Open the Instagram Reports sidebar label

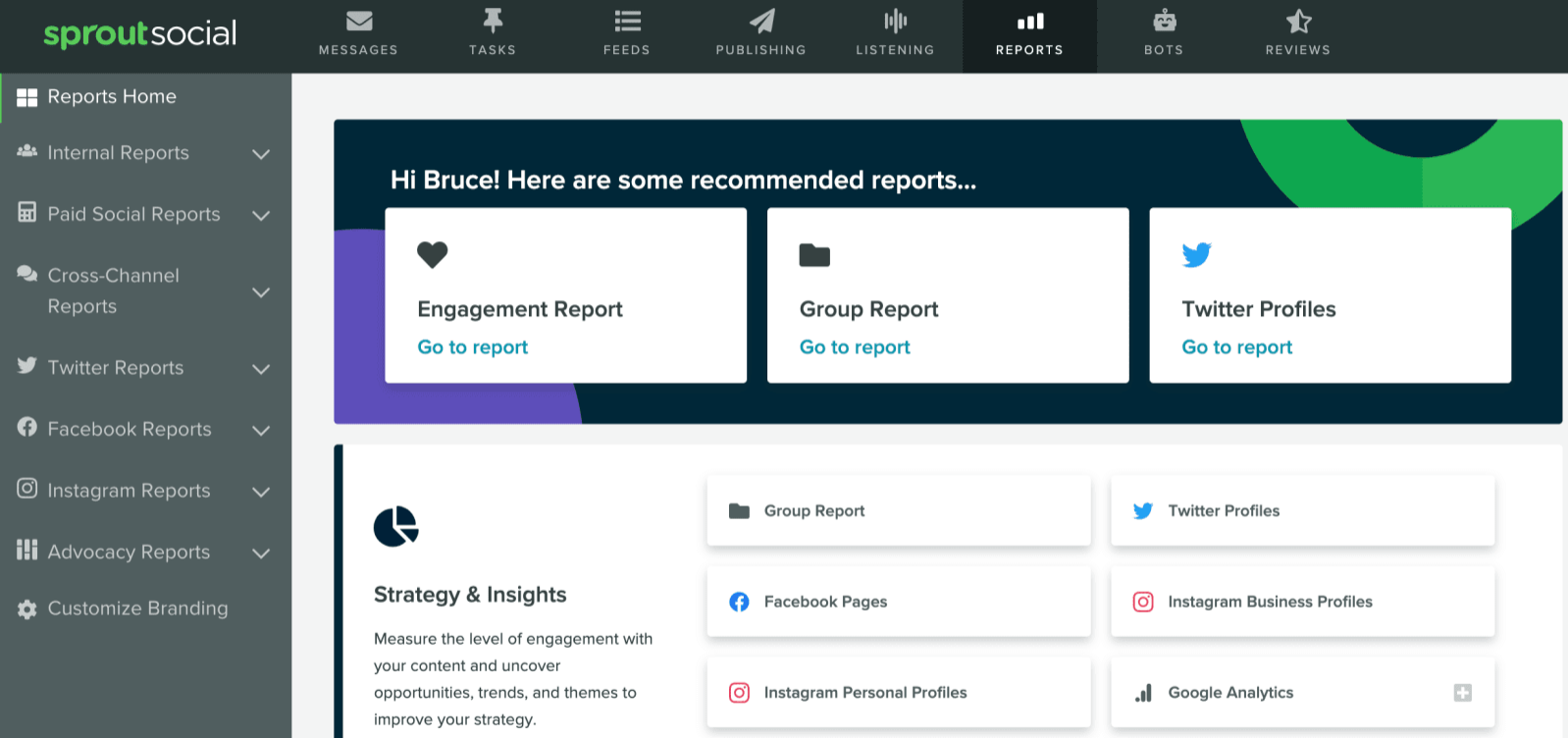129,491
